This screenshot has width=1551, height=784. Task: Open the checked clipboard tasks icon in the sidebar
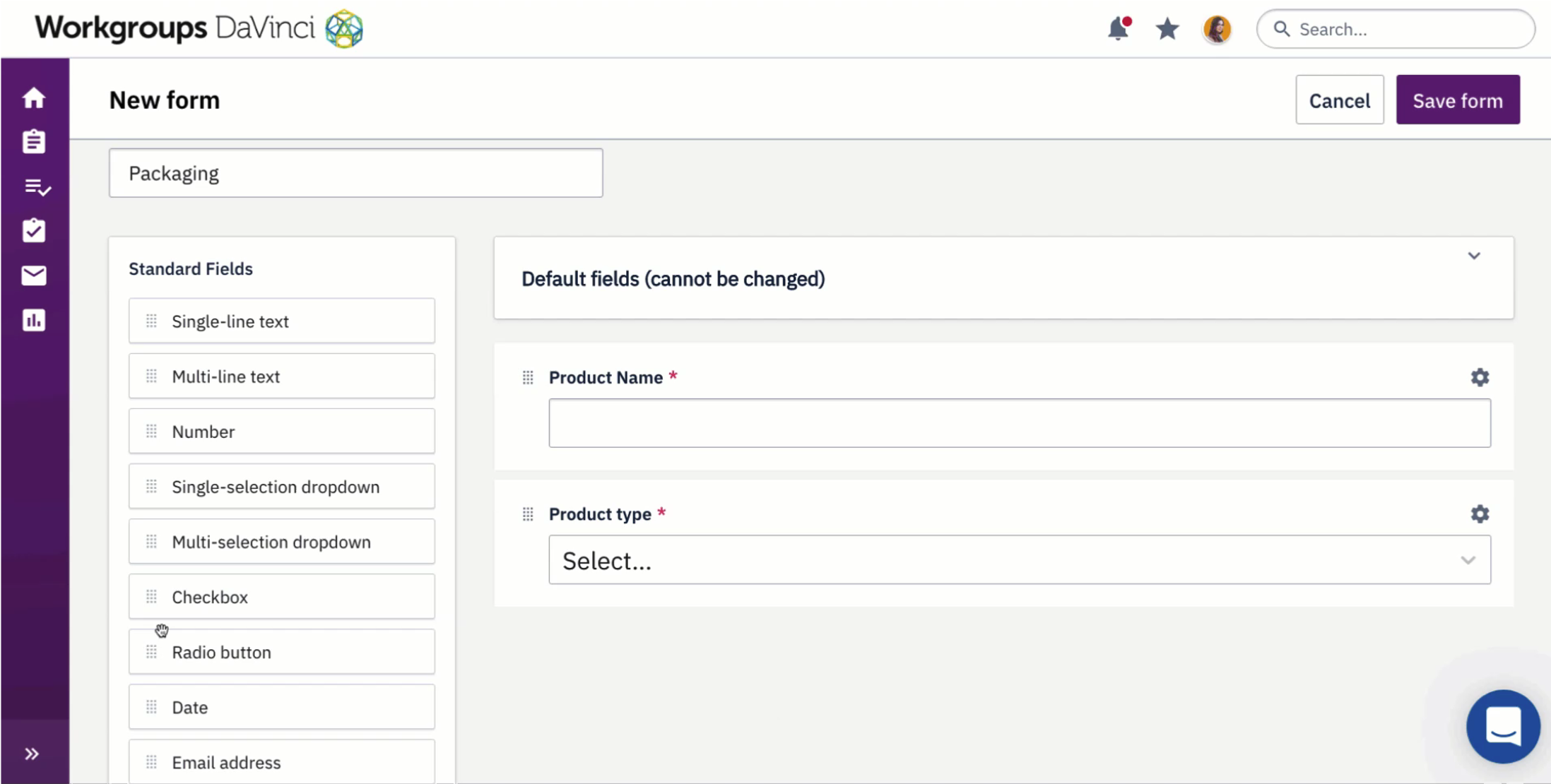[x=34, y=230]
